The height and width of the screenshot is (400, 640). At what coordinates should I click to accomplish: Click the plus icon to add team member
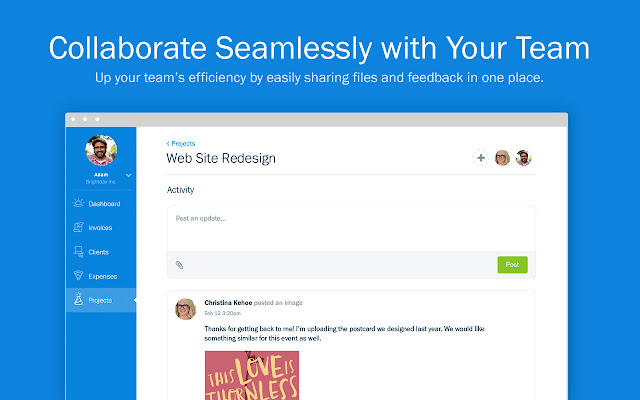pos(481,158)
